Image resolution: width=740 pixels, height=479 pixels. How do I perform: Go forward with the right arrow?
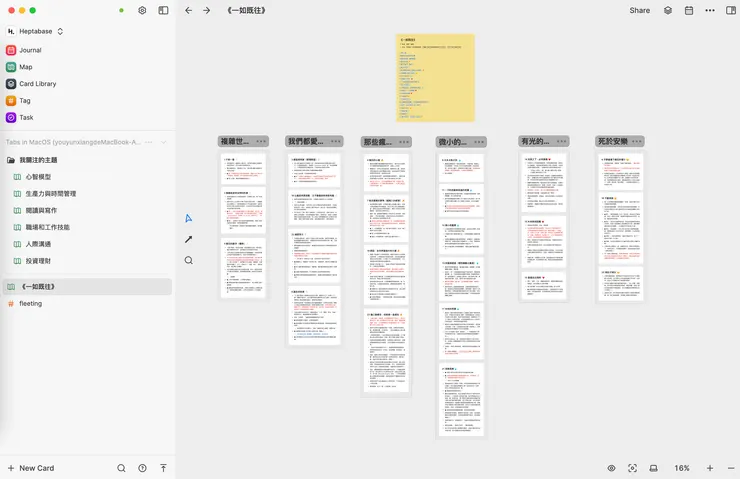(207, 10)
